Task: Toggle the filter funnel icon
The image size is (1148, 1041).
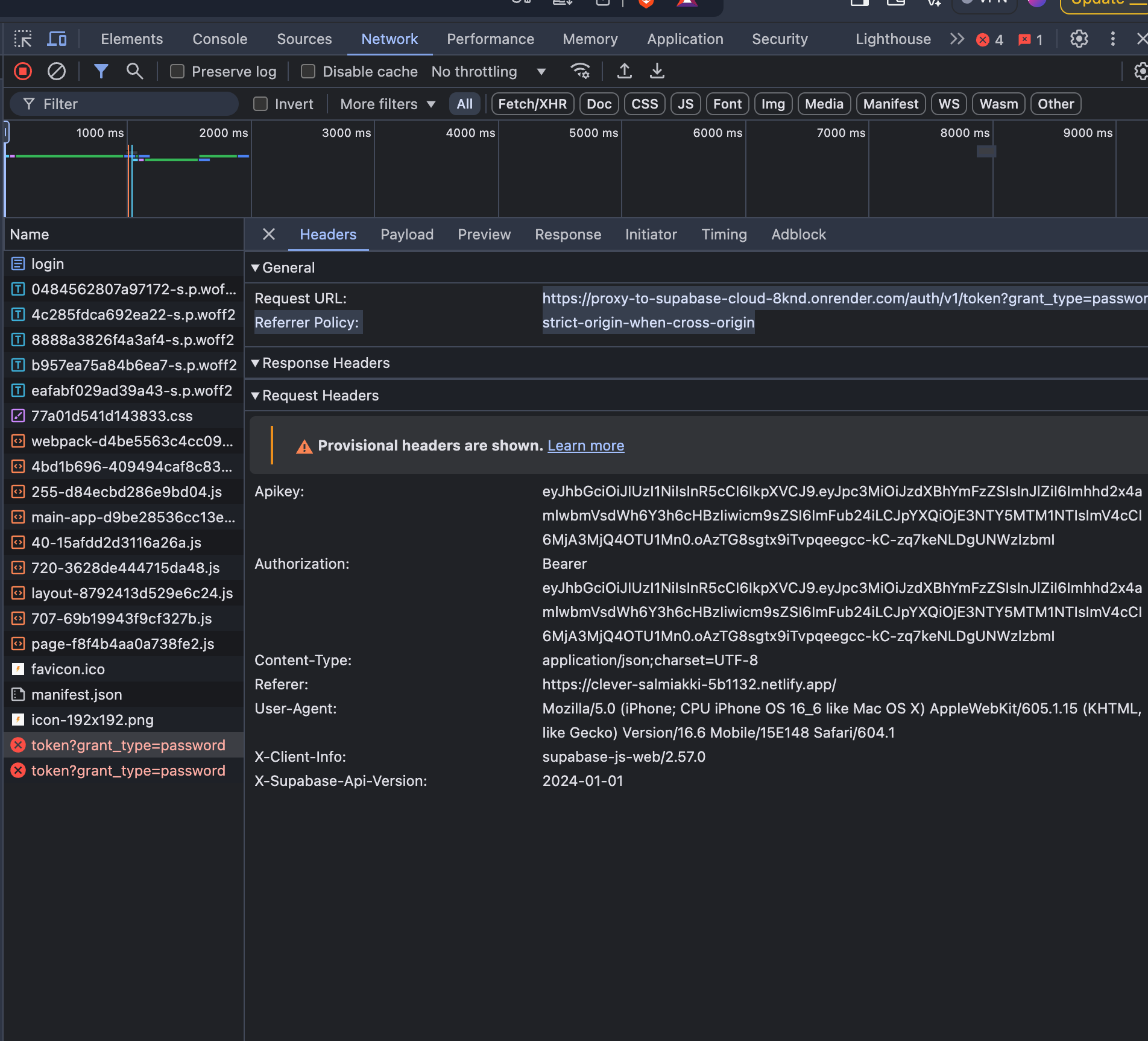Action: tap(101, 72)
